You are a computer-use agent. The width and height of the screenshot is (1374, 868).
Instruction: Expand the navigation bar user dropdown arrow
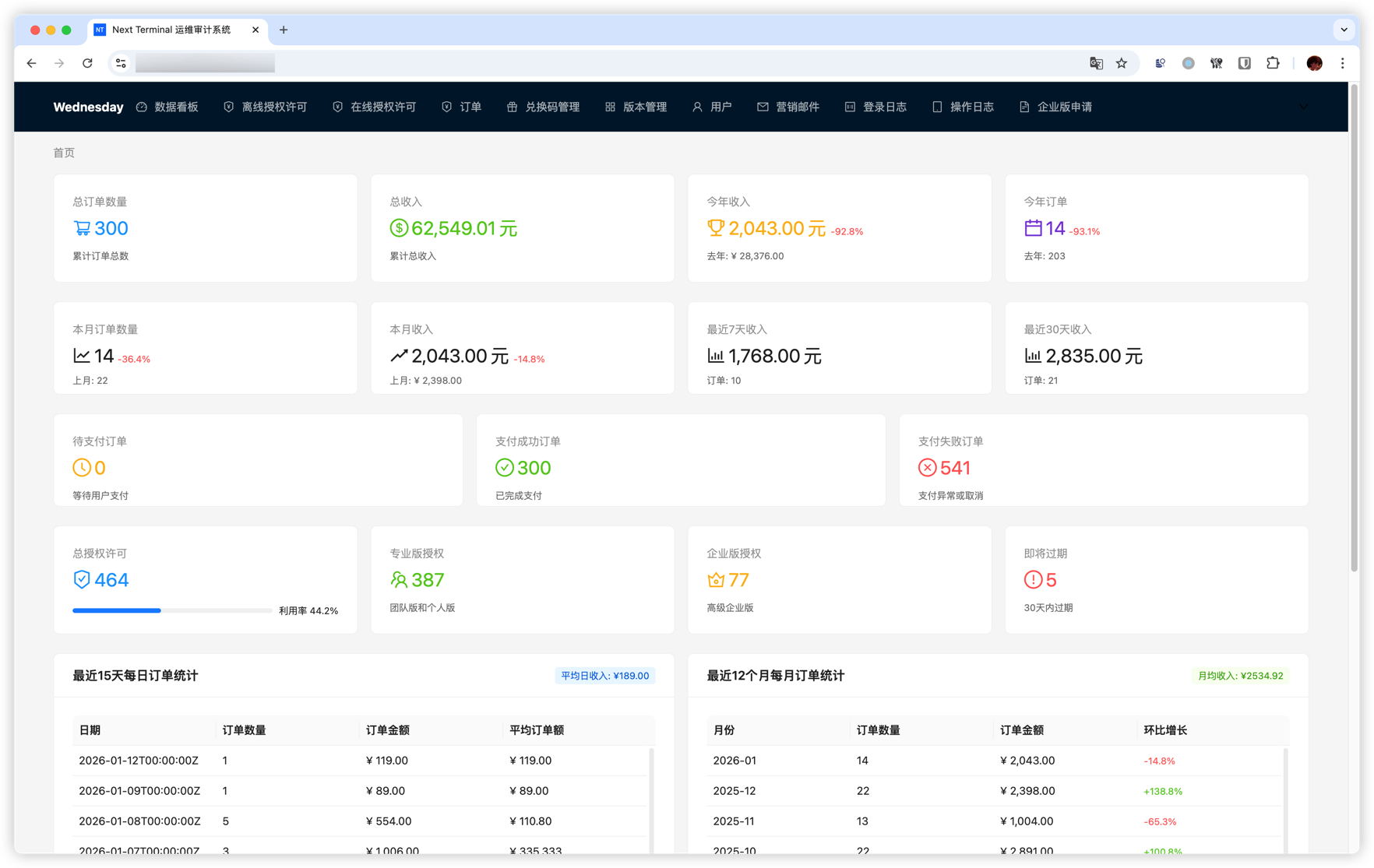tap(1303, 107)
